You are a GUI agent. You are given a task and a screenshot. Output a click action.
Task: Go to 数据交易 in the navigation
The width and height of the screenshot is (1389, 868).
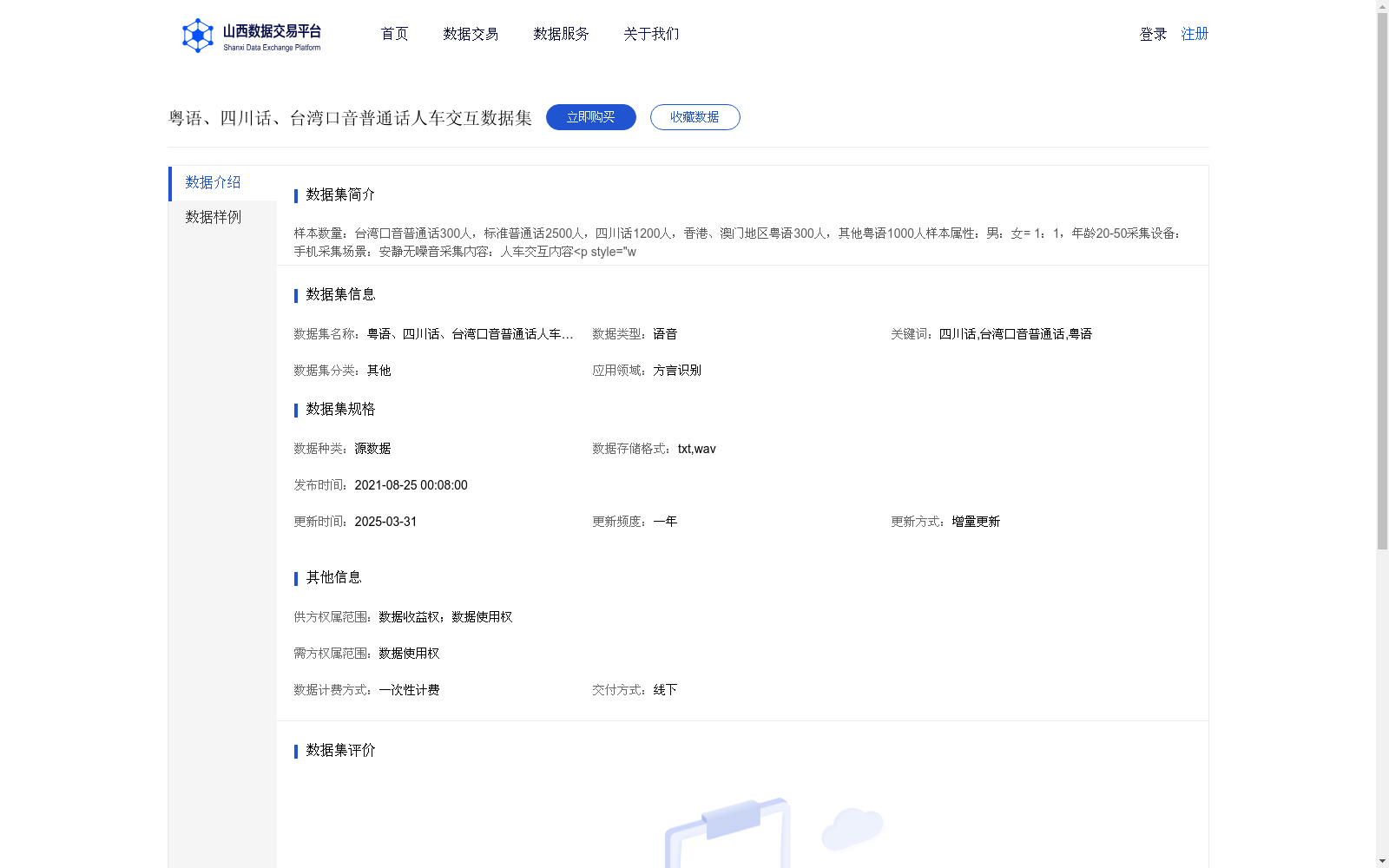(x=471, y=34)
